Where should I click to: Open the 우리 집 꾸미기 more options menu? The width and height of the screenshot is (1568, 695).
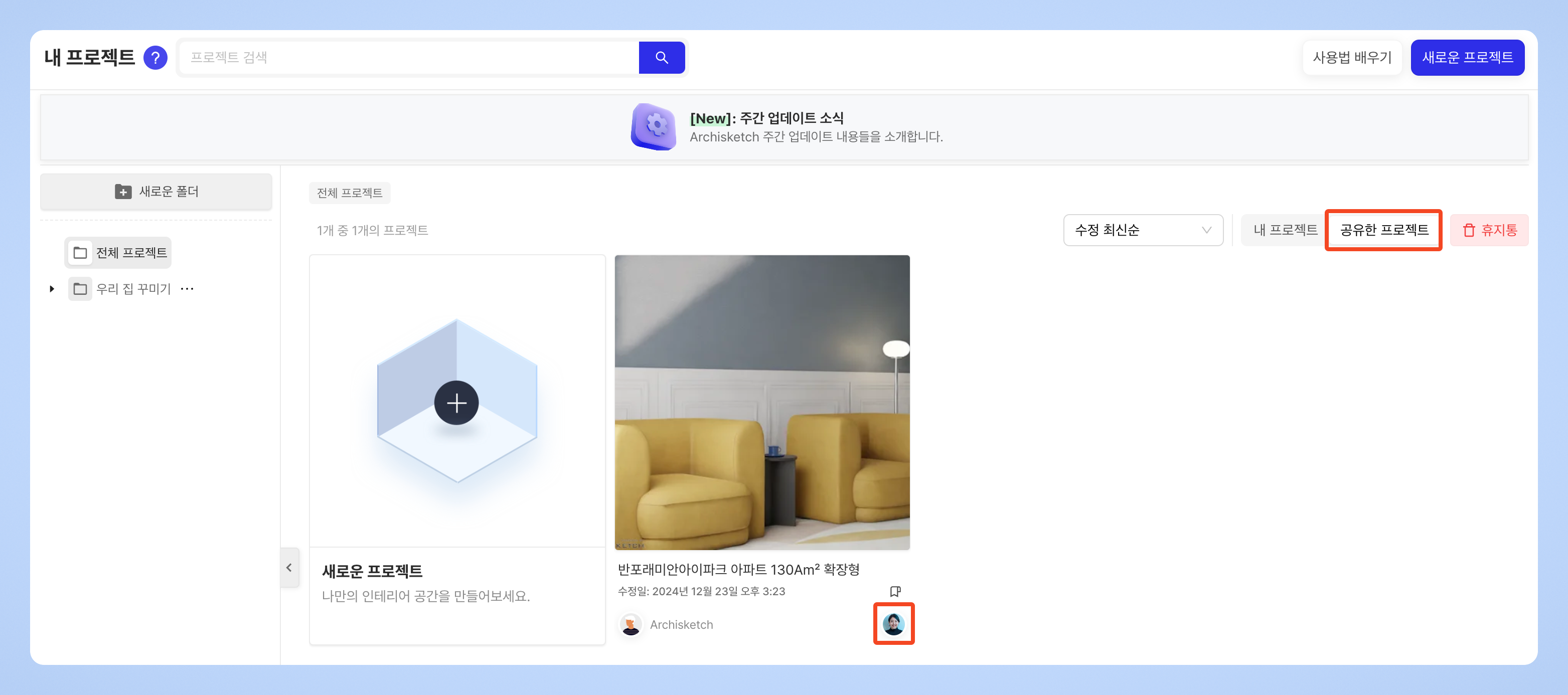tap(187, 288)
